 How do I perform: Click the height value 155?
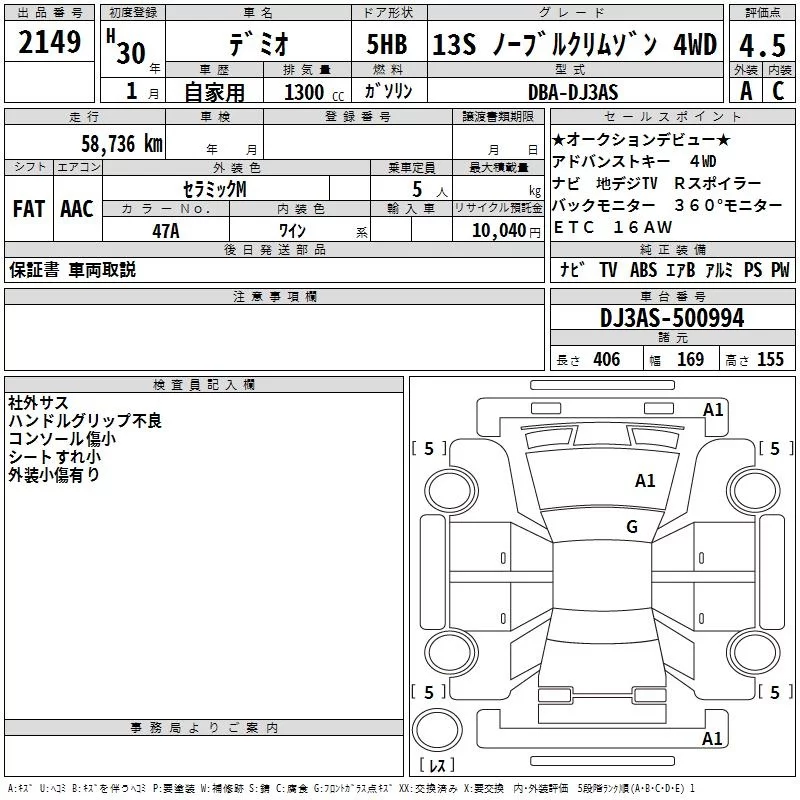pos(770,359)
